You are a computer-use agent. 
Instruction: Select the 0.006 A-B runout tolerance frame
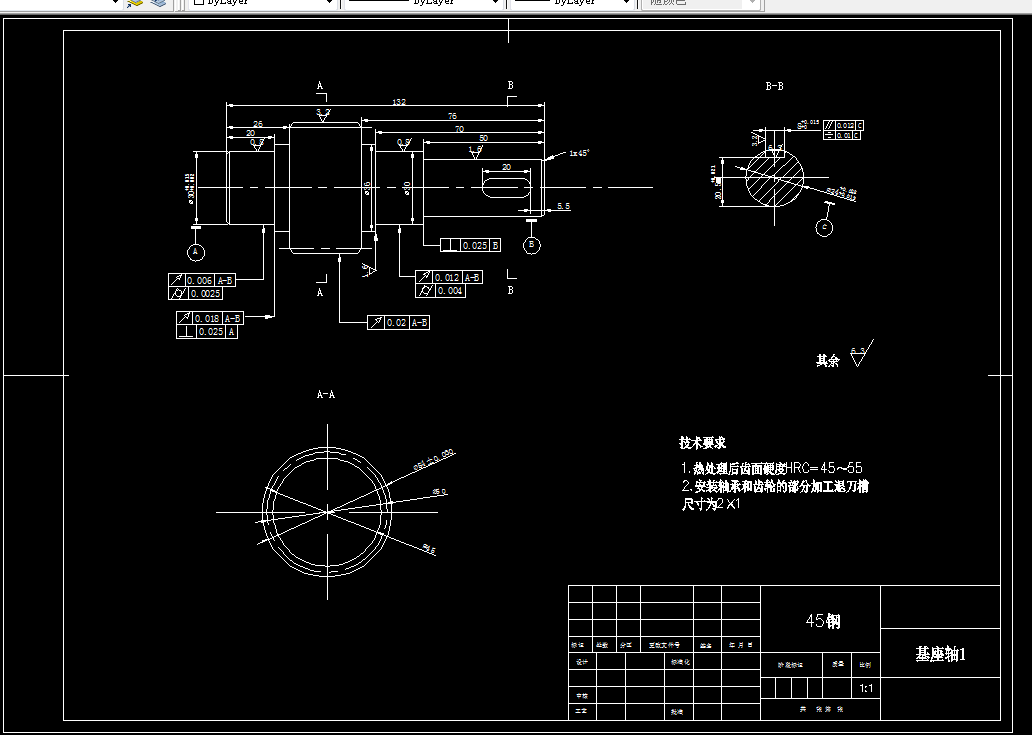(201, 280)
